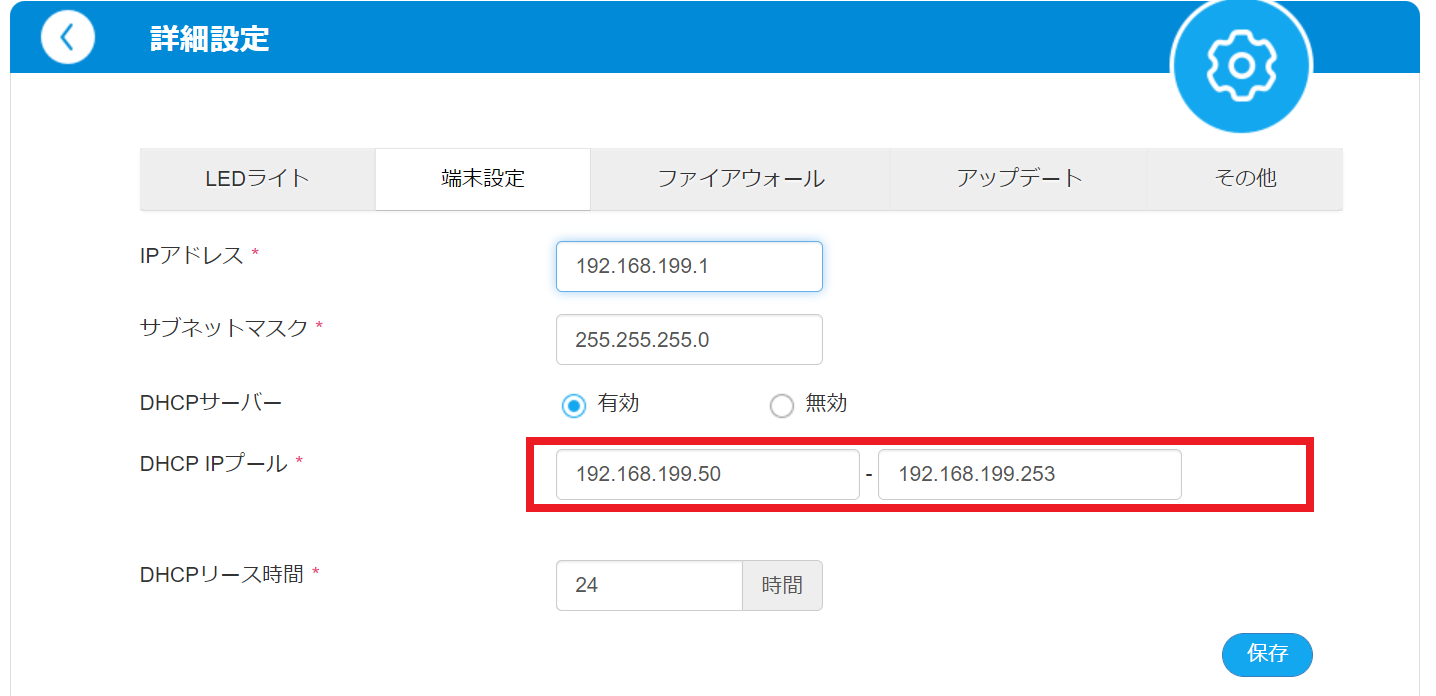Disable DHCP server with 無効 radio
This screenshot has height=696, width=1436.
pyautogui.click(x=781, y=405)
